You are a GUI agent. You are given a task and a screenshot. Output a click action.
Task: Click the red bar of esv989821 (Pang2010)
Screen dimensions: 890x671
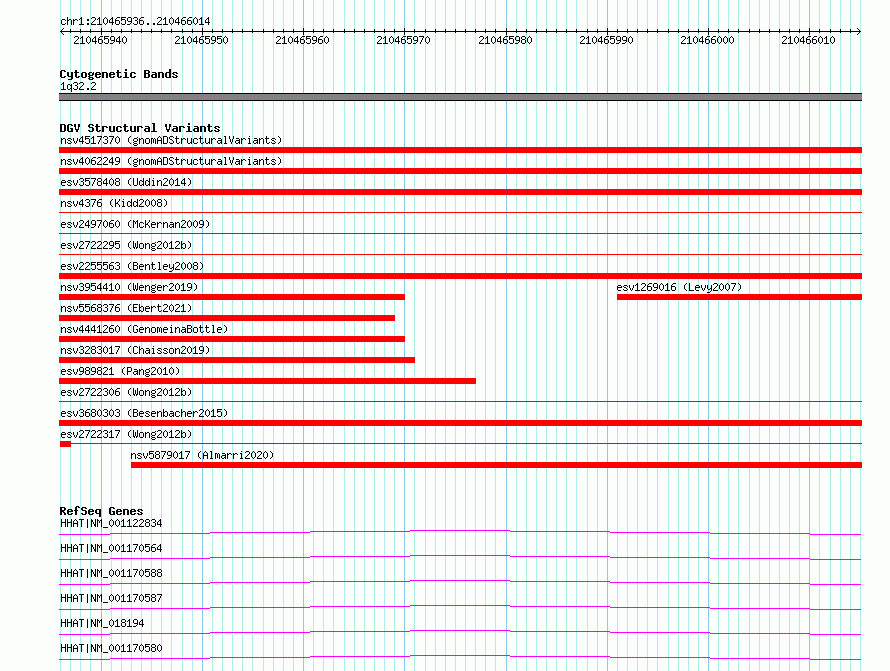tap(267, 381)
